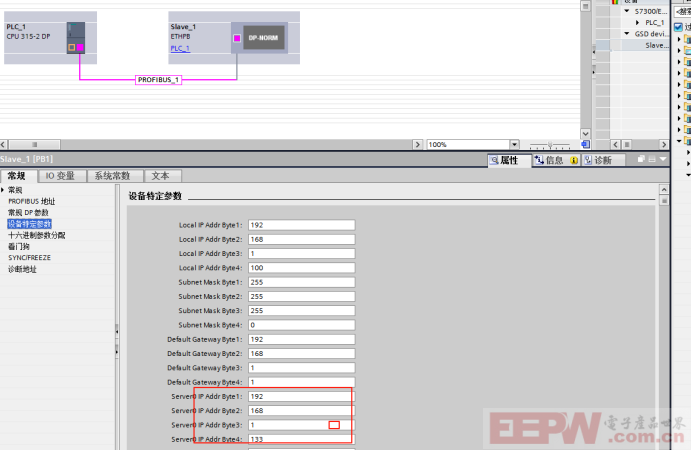The width and height of the screenshot is (691, 450).
Task: Open the 100% zoom level dropdown
Action: (514, 145)
